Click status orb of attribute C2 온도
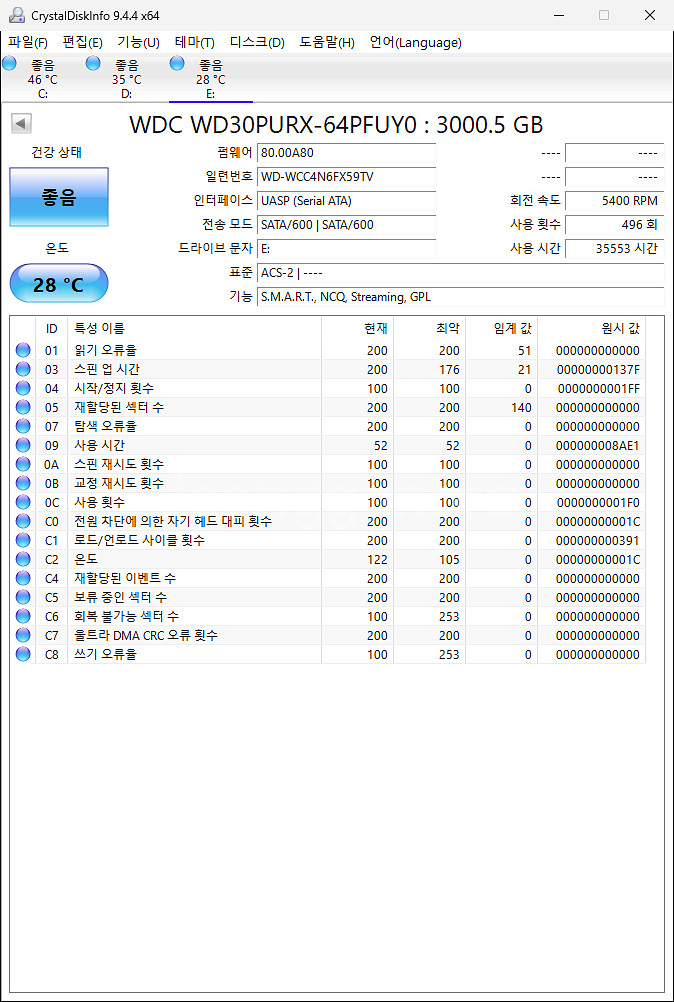 (23, 559)
